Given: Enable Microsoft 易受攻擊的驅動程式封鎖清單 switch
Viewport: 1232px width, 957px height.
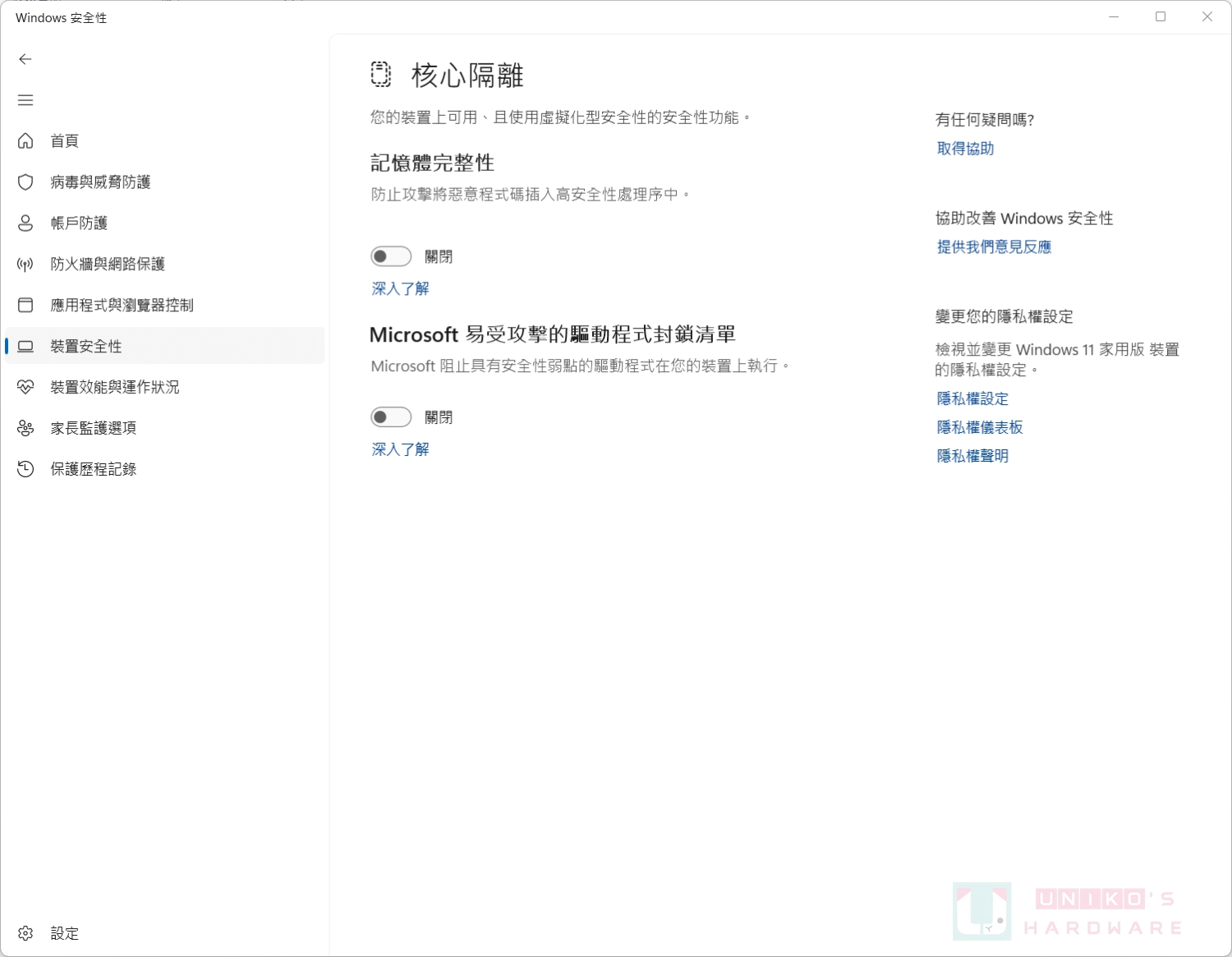Looking at the screenshot, I should tap(391, 417).
